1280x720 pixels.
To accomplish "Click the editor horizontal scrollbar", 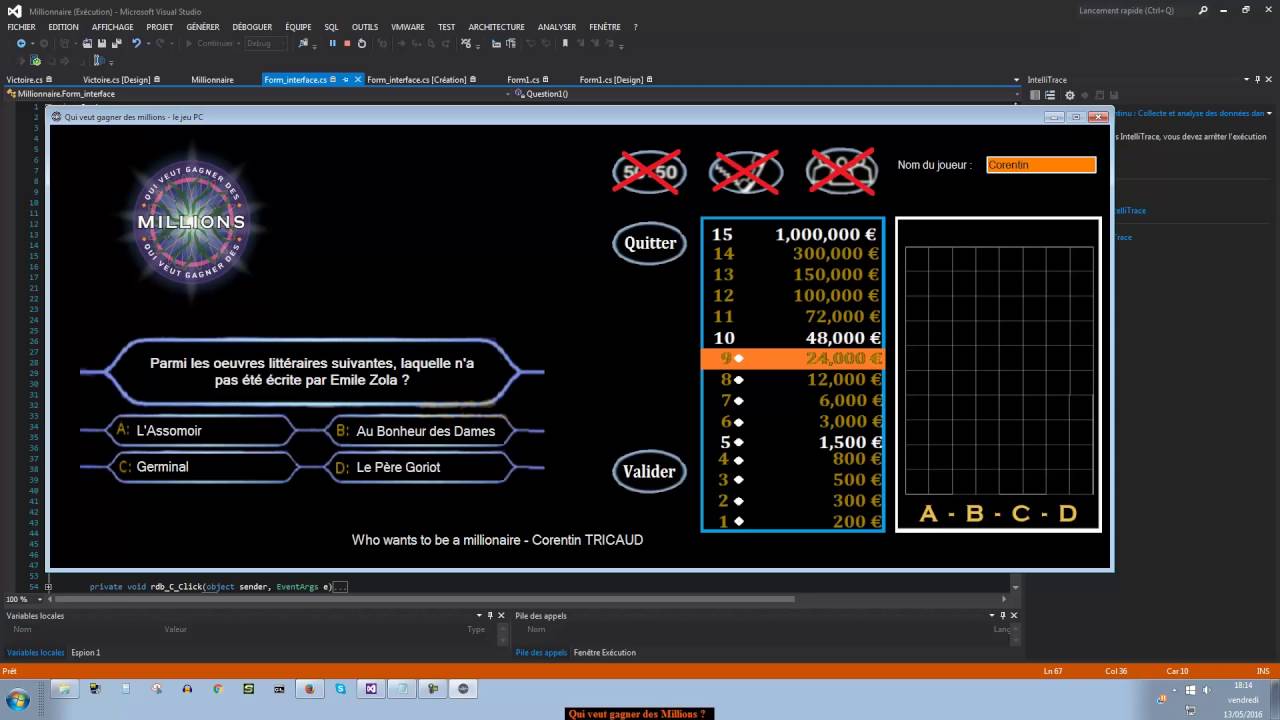I will click(x=425, y=599).
